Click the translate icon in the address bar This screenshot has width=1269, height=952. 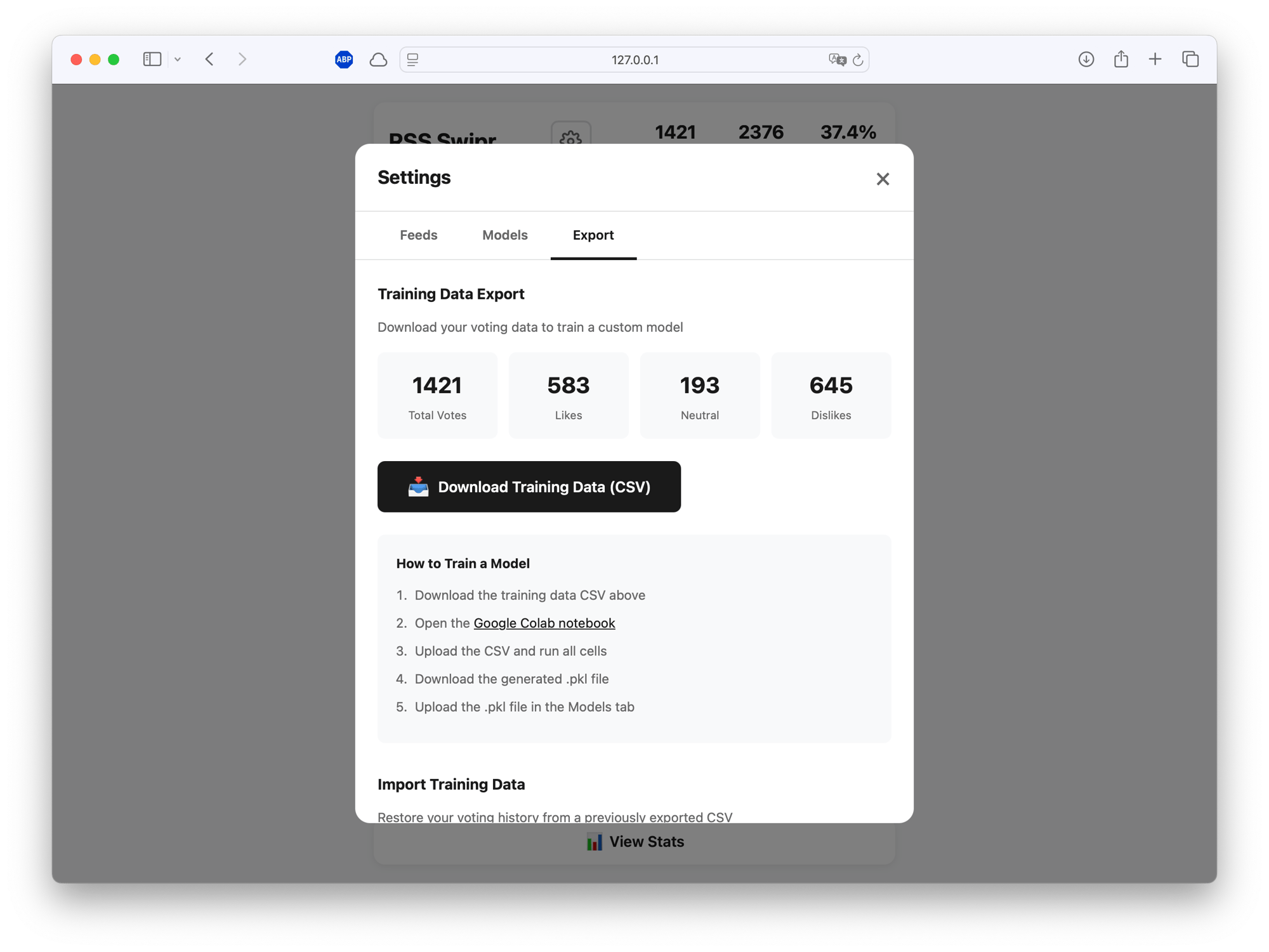pos(836,60)
